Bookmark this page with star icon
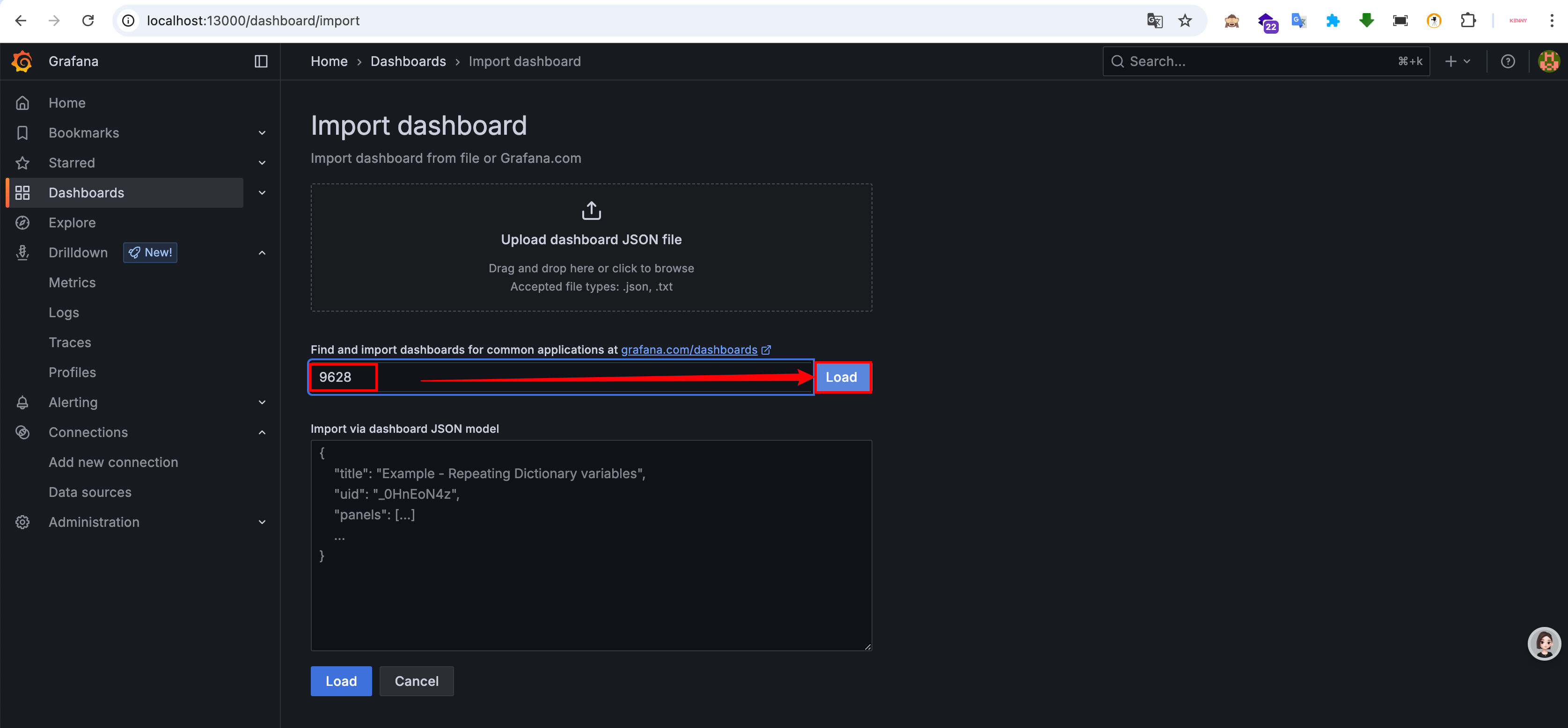This screenshot has width=1568, height=728. (x=1185, y=21)
